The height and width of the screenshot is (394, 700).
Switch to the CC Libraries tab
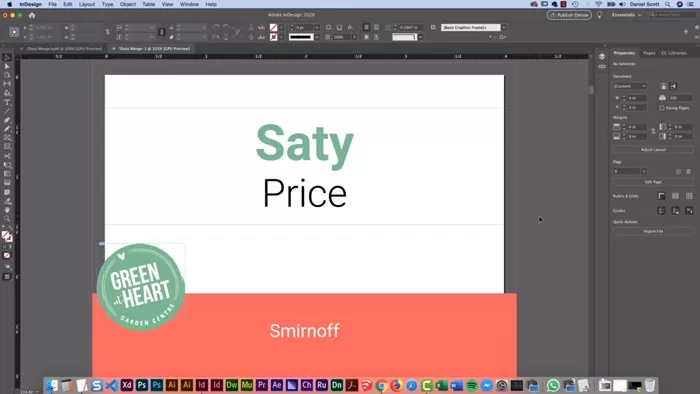click(x=674, y=53)
